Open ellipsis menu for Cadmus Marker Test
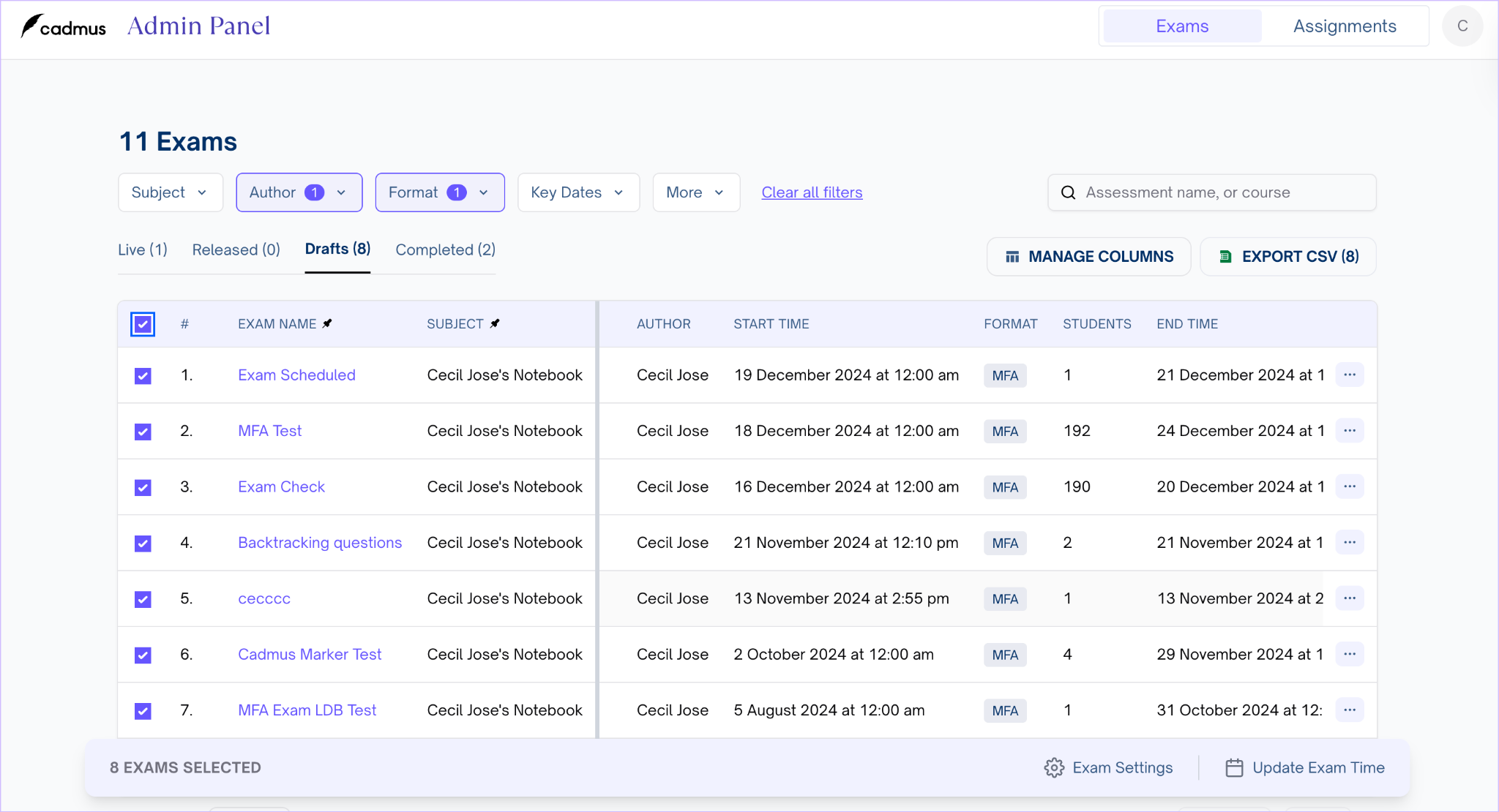The height and width of the screenshot is (812, 1499). [x=1350, y=655]
